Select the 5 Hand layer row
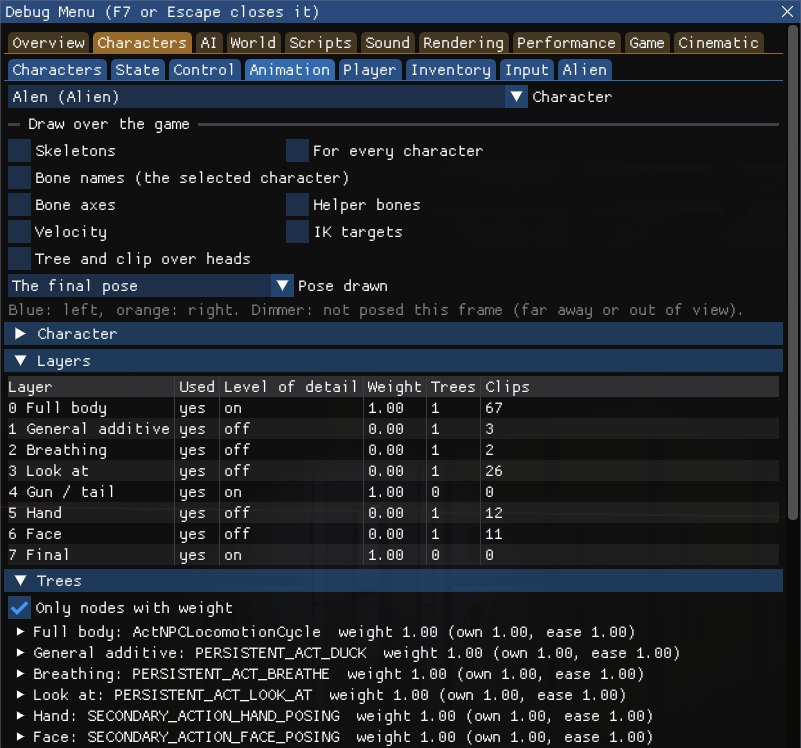Viewport: 801px width, 748px height. 393,512
